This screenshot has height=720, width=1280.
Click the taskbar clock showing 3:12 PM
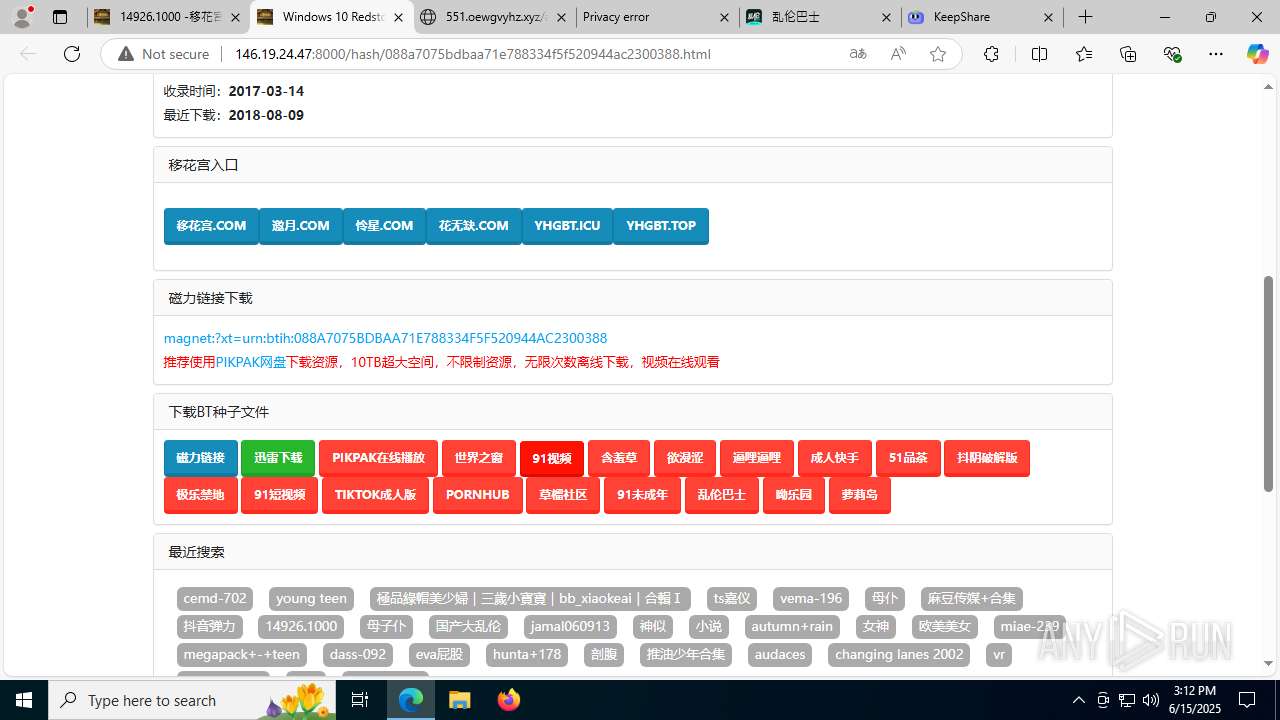click(x=1194, y=700)
